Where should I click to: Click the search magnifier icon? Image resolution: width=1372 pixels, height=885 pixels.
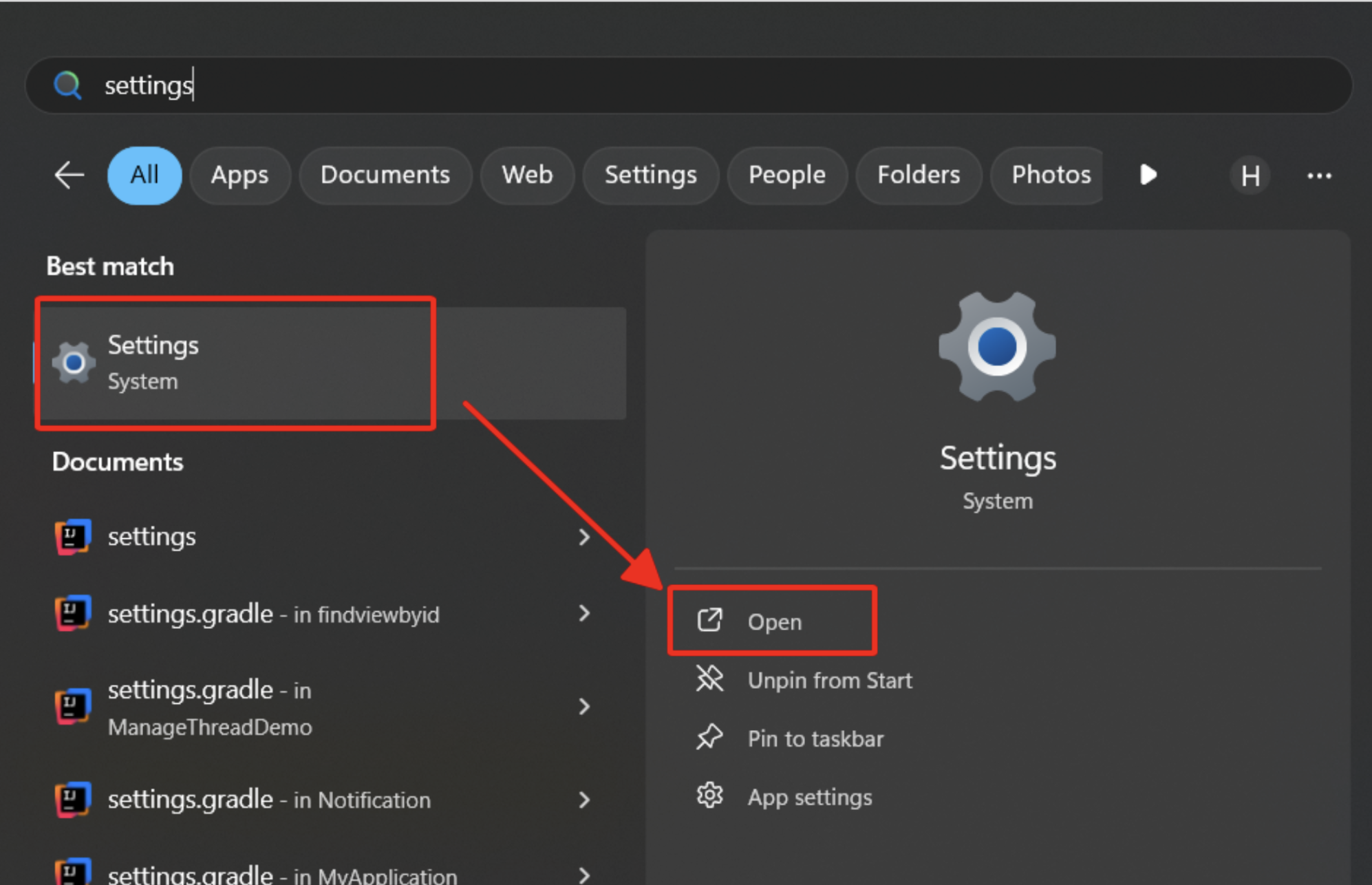tap(67, 85)
